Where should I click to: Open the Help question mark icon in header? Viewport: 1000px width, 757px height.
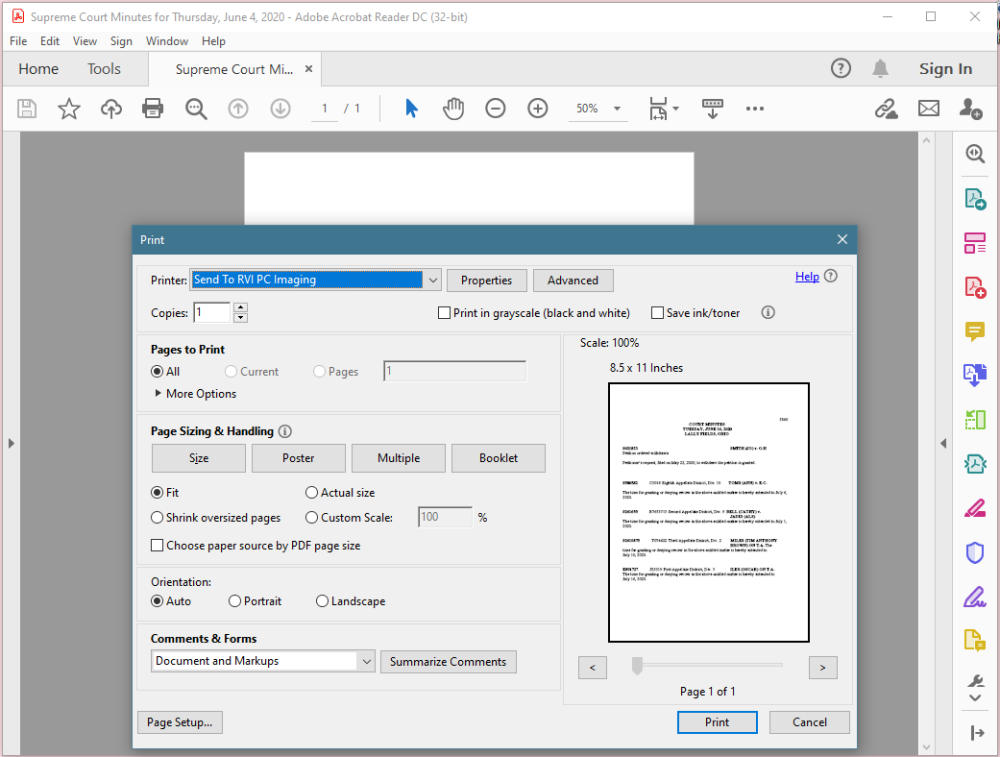pos(841,68)
